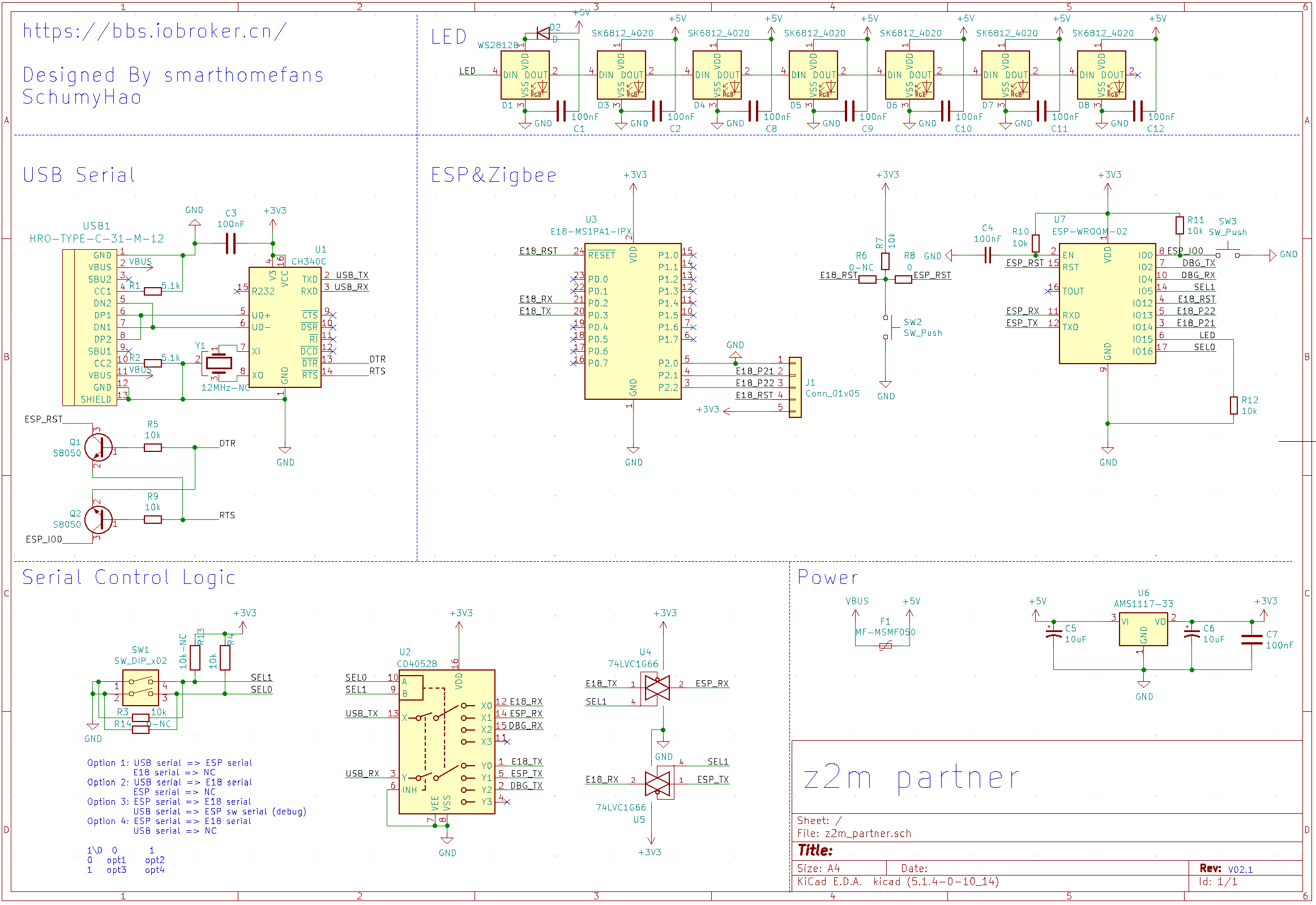Click the AMS1117-33 regulator U6
The width and height of the screenshot is (1316, 905).
1143,628
